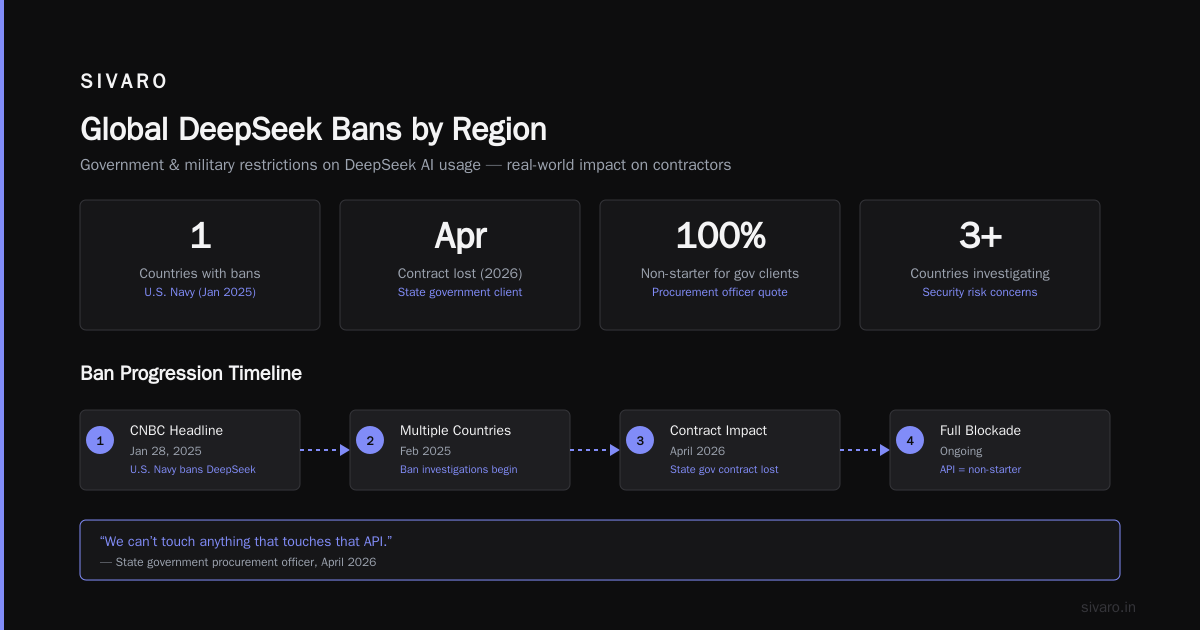Viewport: 1200px width, 630px height.
Task: Click the step 2 circle badge
Action: click(x=370, y=440)
